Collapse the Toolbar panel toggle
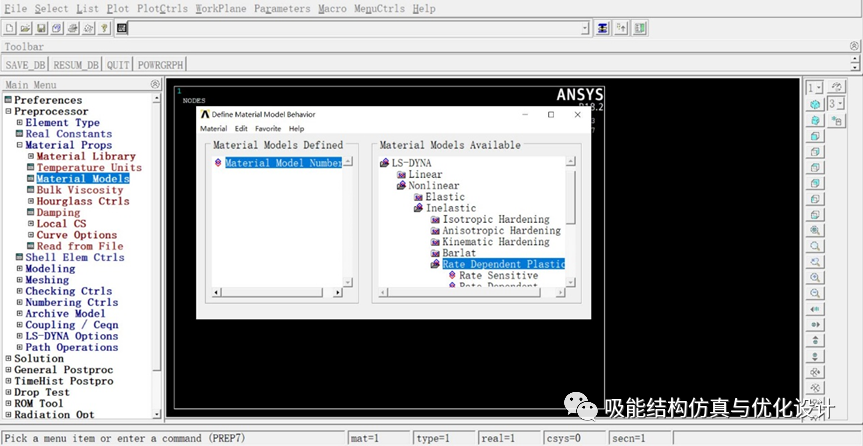This screenshot has height=446, width=863. tap(854, 46)
